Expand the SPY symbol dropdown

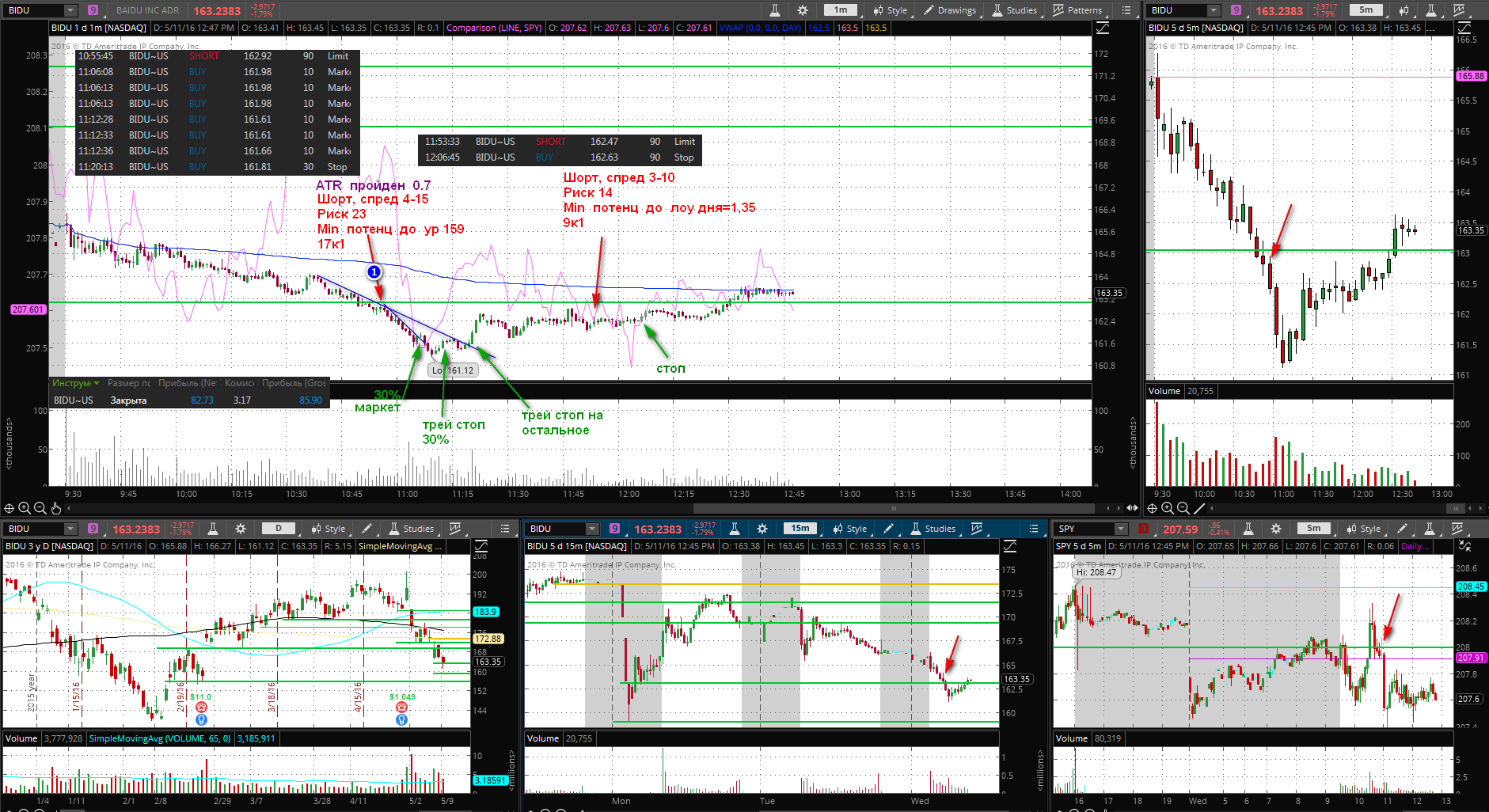(1121, 529)
